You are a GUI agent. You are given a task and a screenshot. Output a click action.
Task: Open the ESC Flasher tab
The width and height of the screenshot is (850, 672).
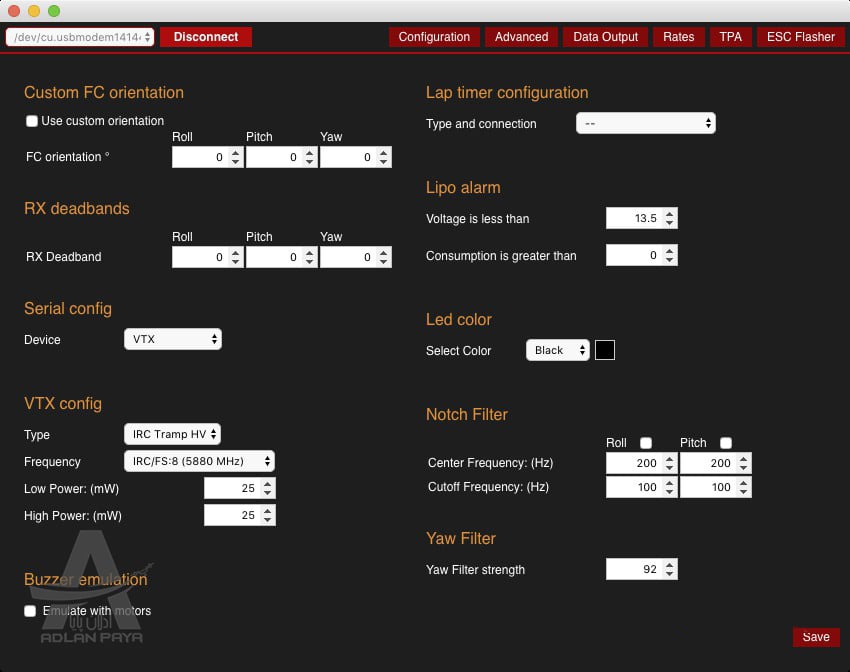click(801, 37)
